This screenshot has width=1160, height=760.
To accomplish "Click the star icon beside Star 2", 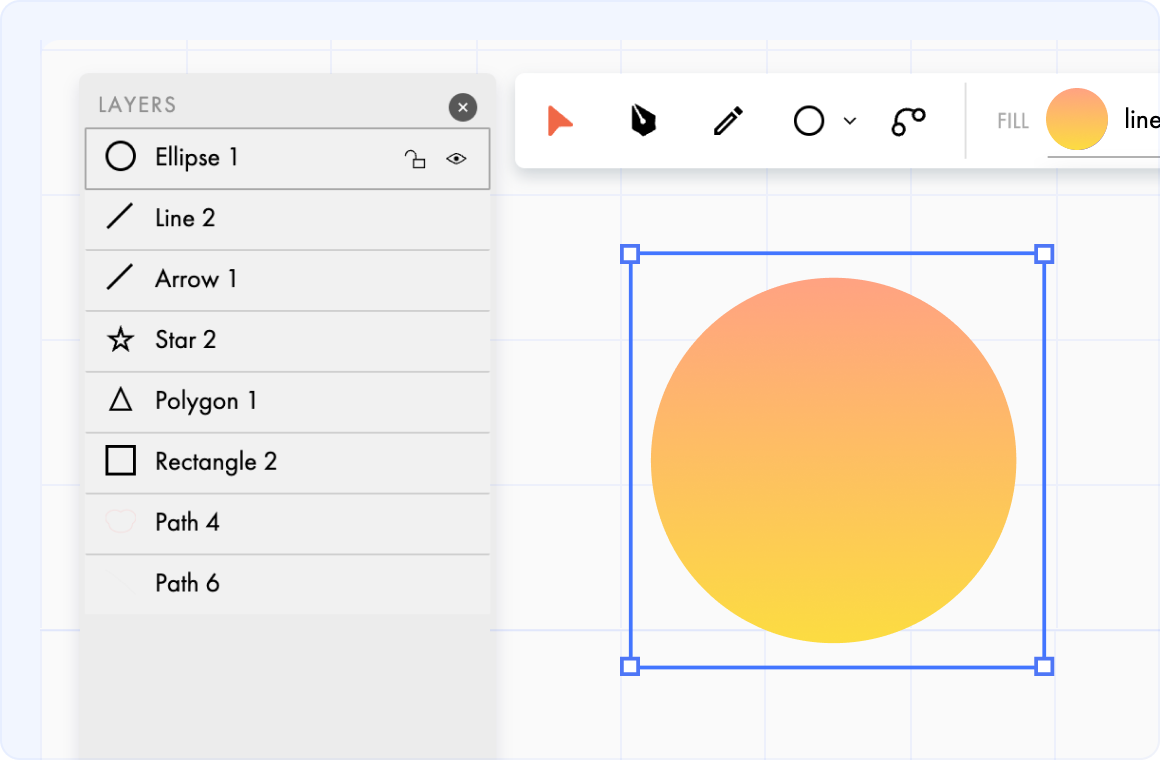I will [120, 340].
